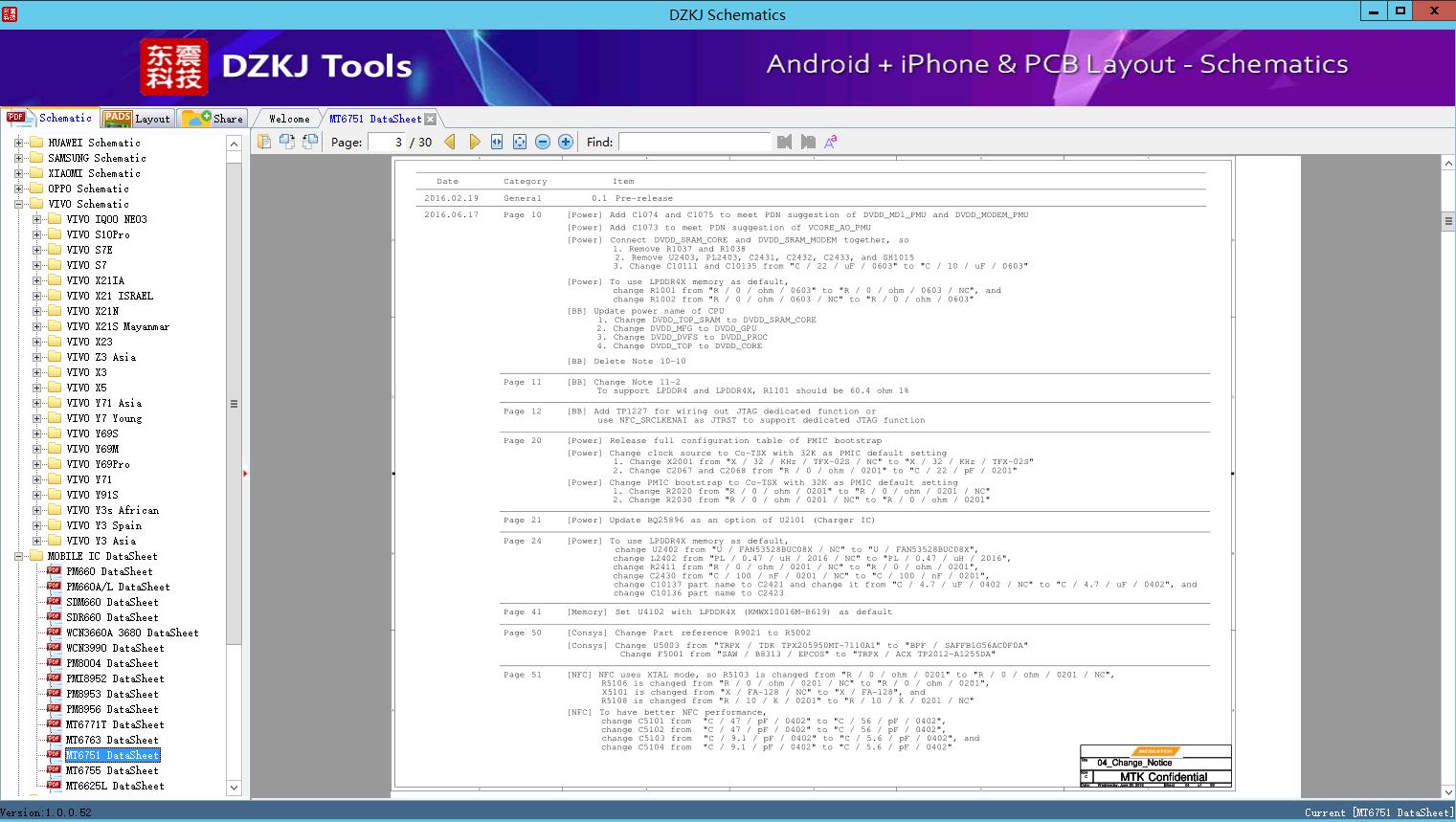
Task: Select VIVO Y3s African in the tree
Action: [112, 510]
